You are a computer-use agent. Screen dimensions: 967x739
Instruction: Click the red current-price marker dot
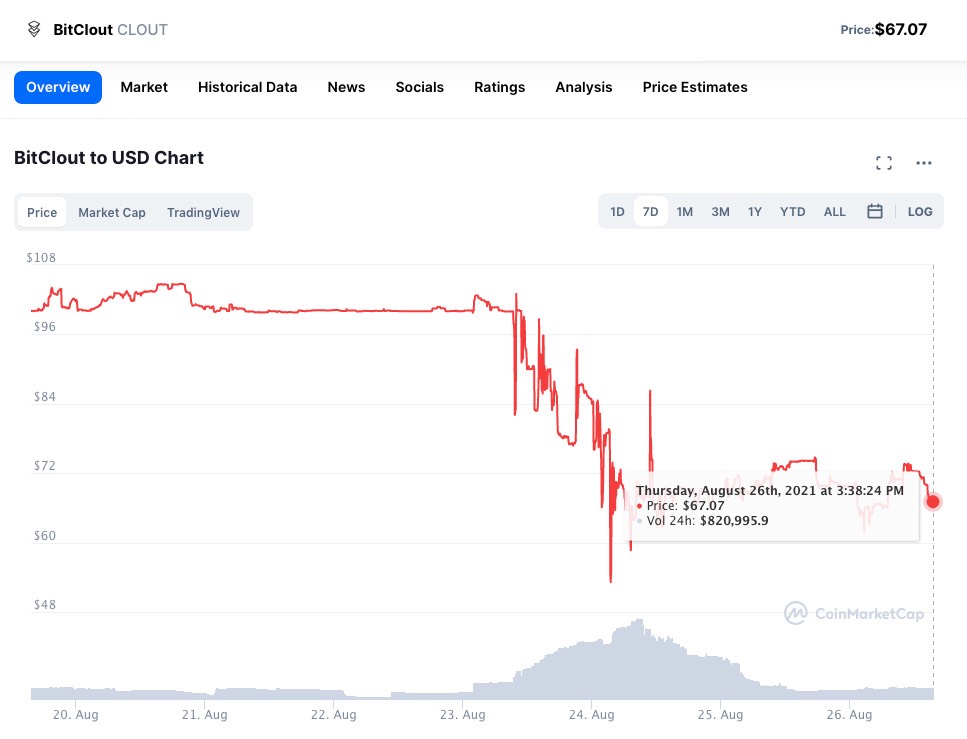click(x=933, y=501)
